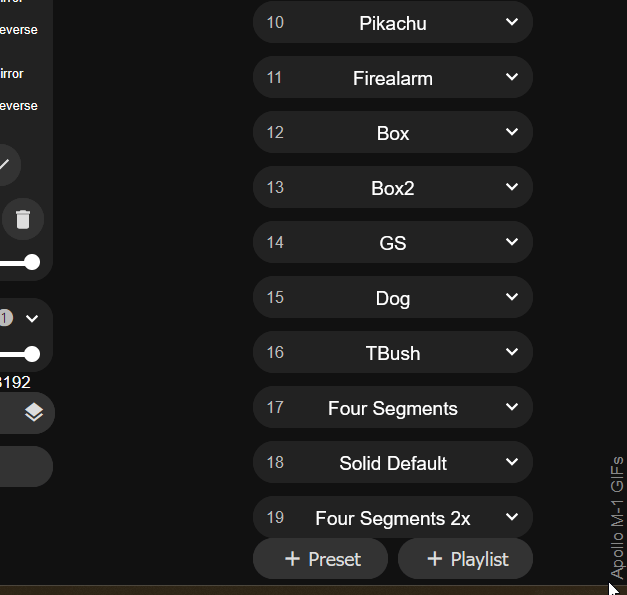Expand the Firealarm preset chevron
Image resolution: width=627 pixels, height=595 pixels.
(512, 77)
